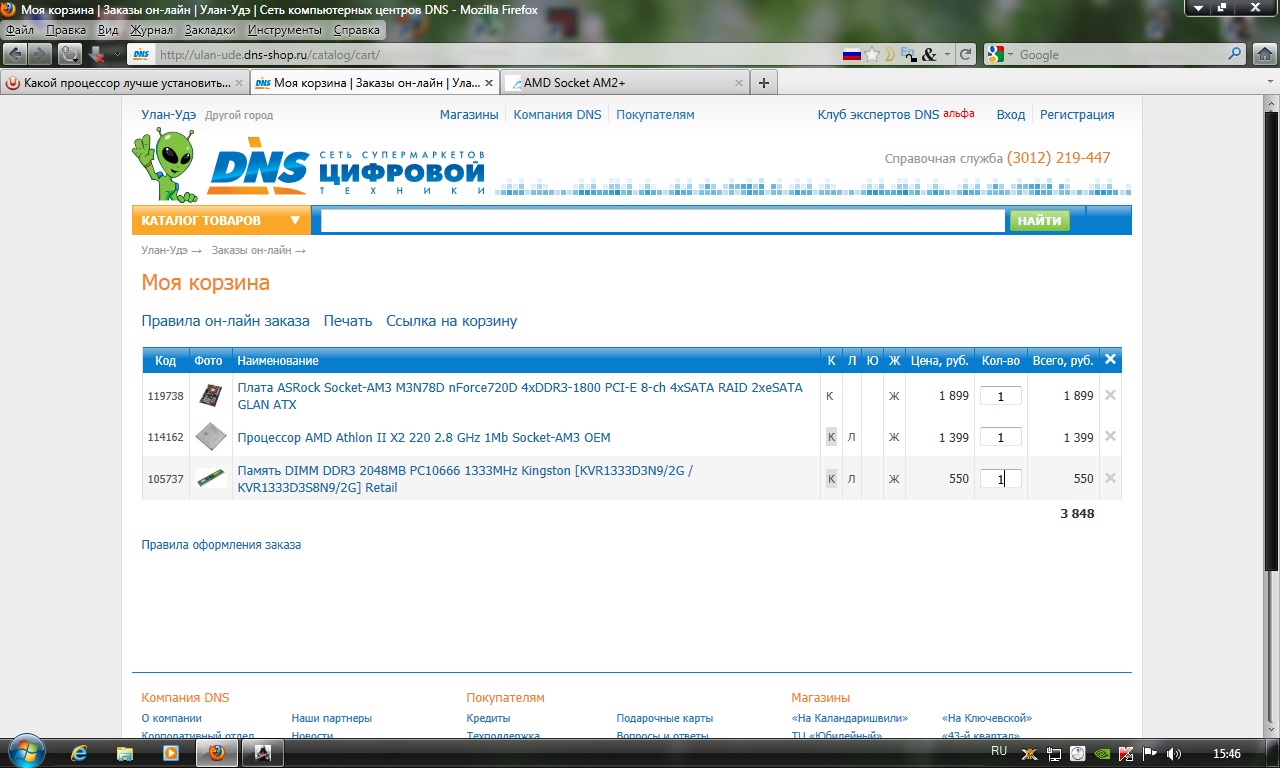Edit quantity field for ASRock motherboard
The image size is (1280, 768).
[x=1000, y=396]
